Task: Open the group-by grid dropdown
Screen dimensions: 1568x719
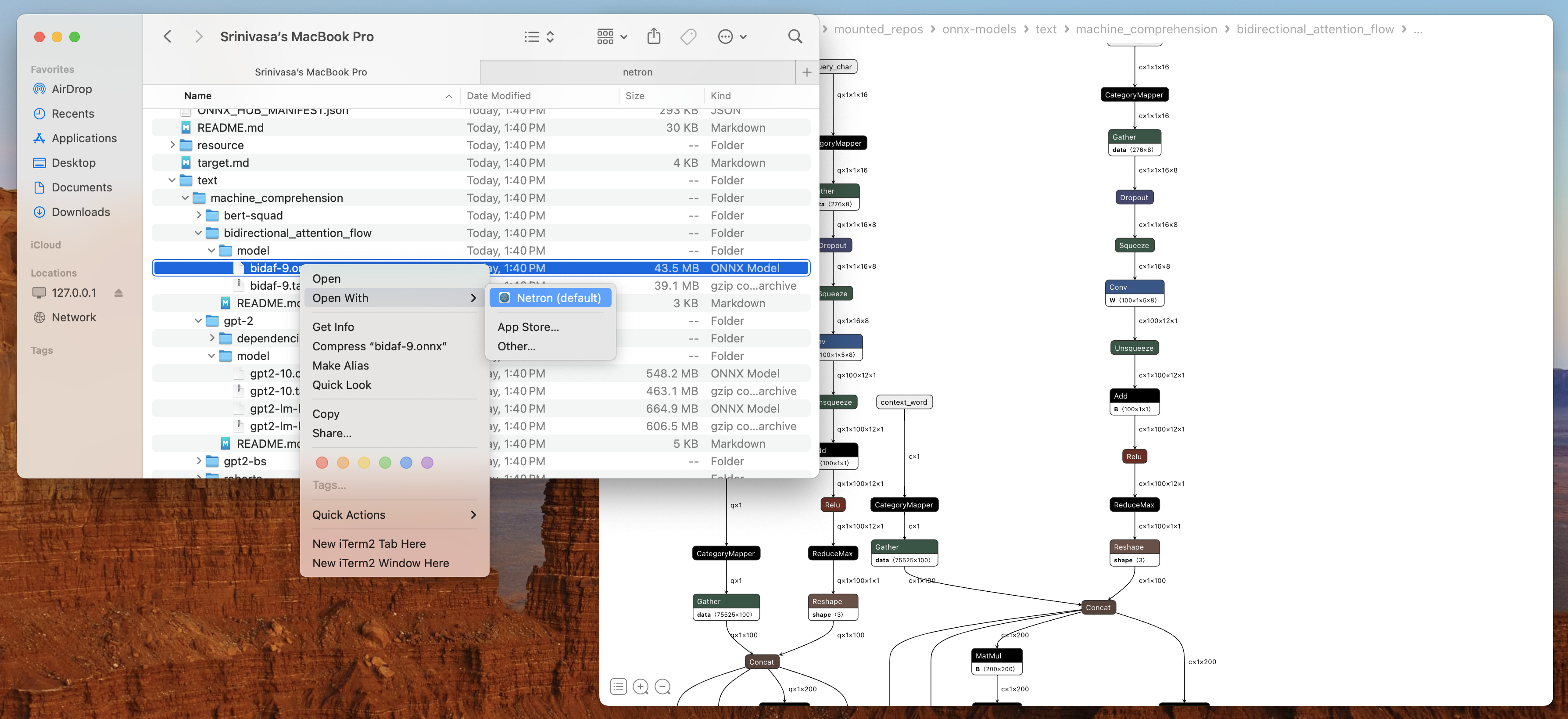Action: 611,36
